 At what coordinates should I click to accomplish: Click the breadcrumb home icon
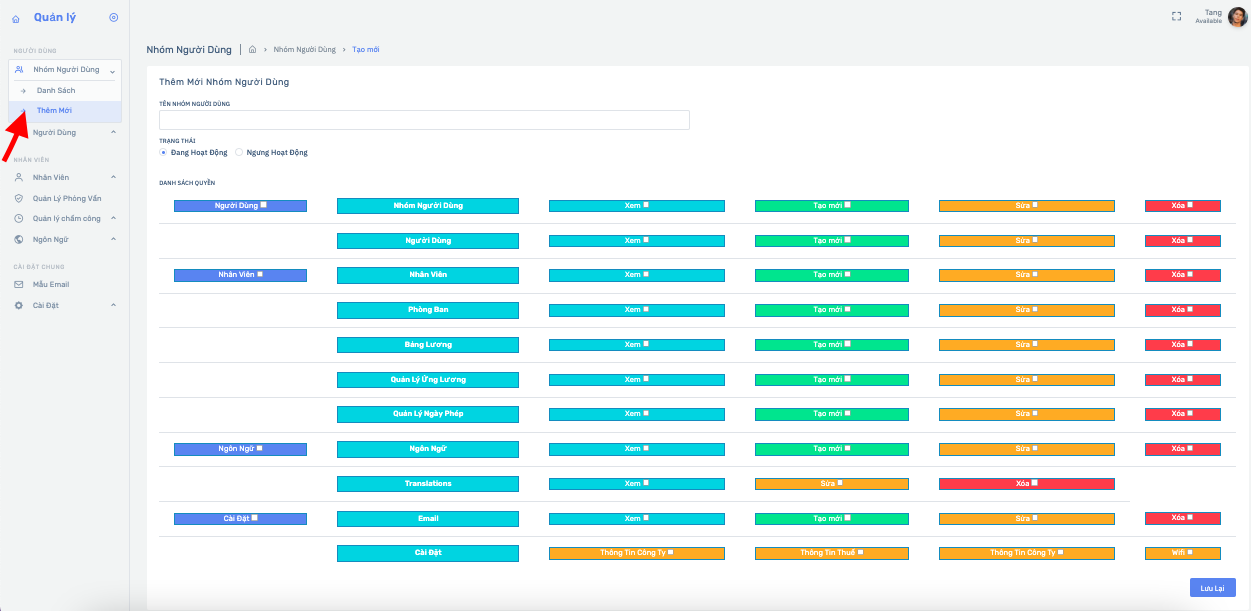(x=253, y=49)
